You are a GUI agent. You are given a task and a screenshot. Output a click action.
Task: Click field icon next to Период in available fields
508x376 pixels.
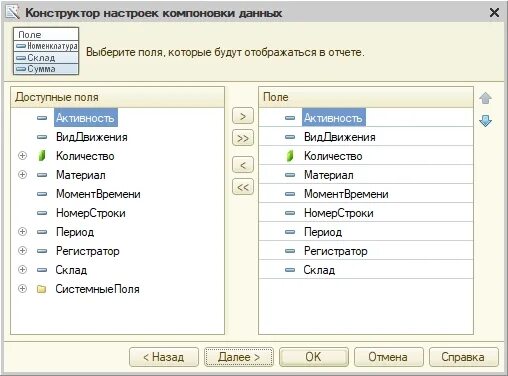(x=42, y=232)
